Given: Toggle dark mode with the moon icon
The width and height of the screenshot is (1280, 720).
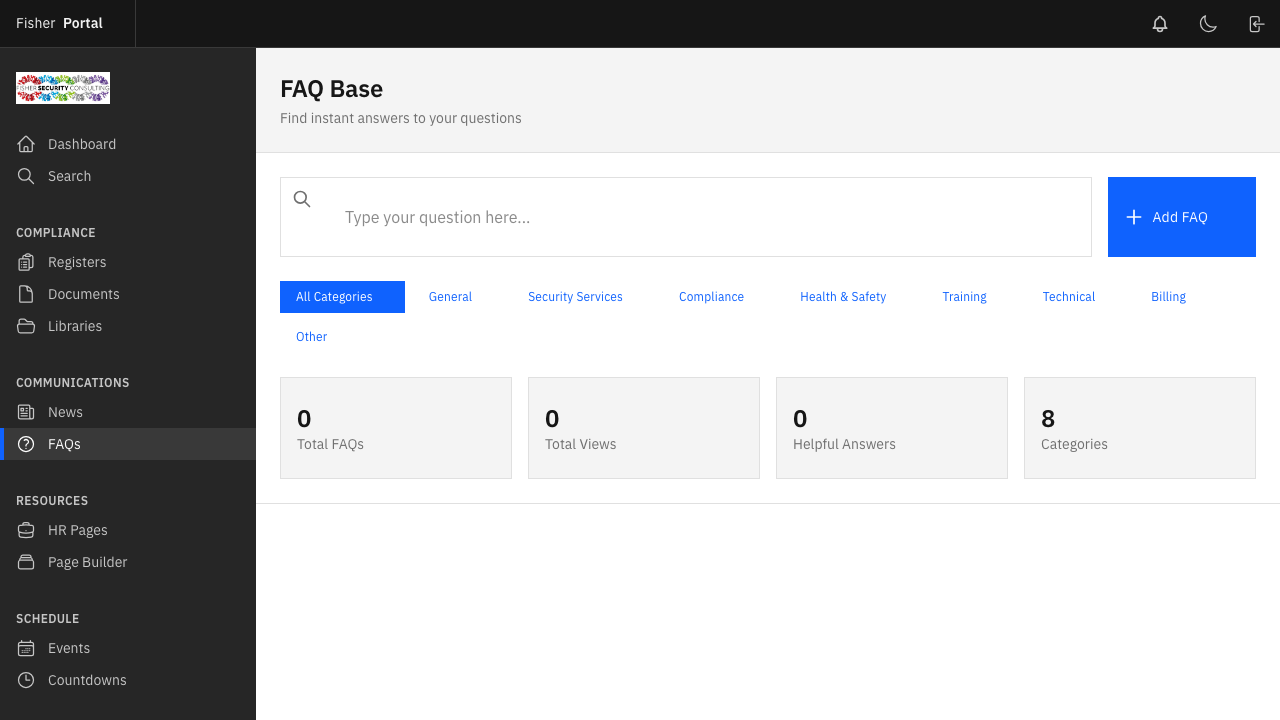Looking at the screenshot, I should (x=1208, y=24).
